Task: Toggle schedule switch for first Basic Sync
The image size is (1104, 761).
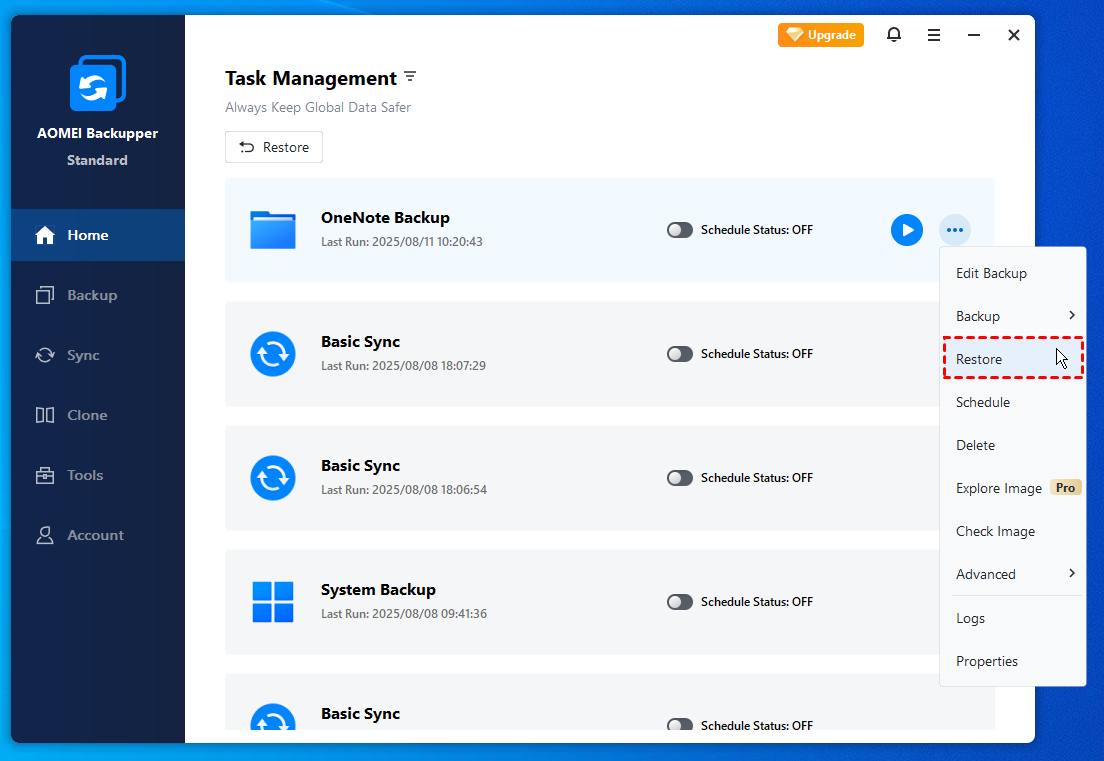Action: pyautogui.click(x=680, y=354)
